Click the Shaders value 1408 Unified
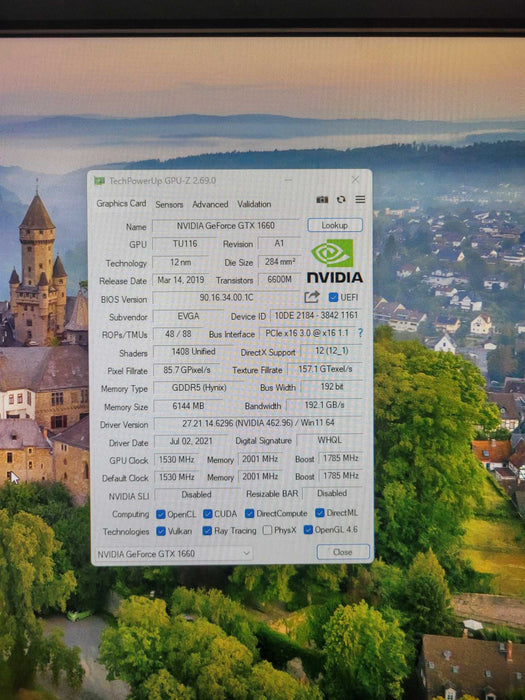 193,352
